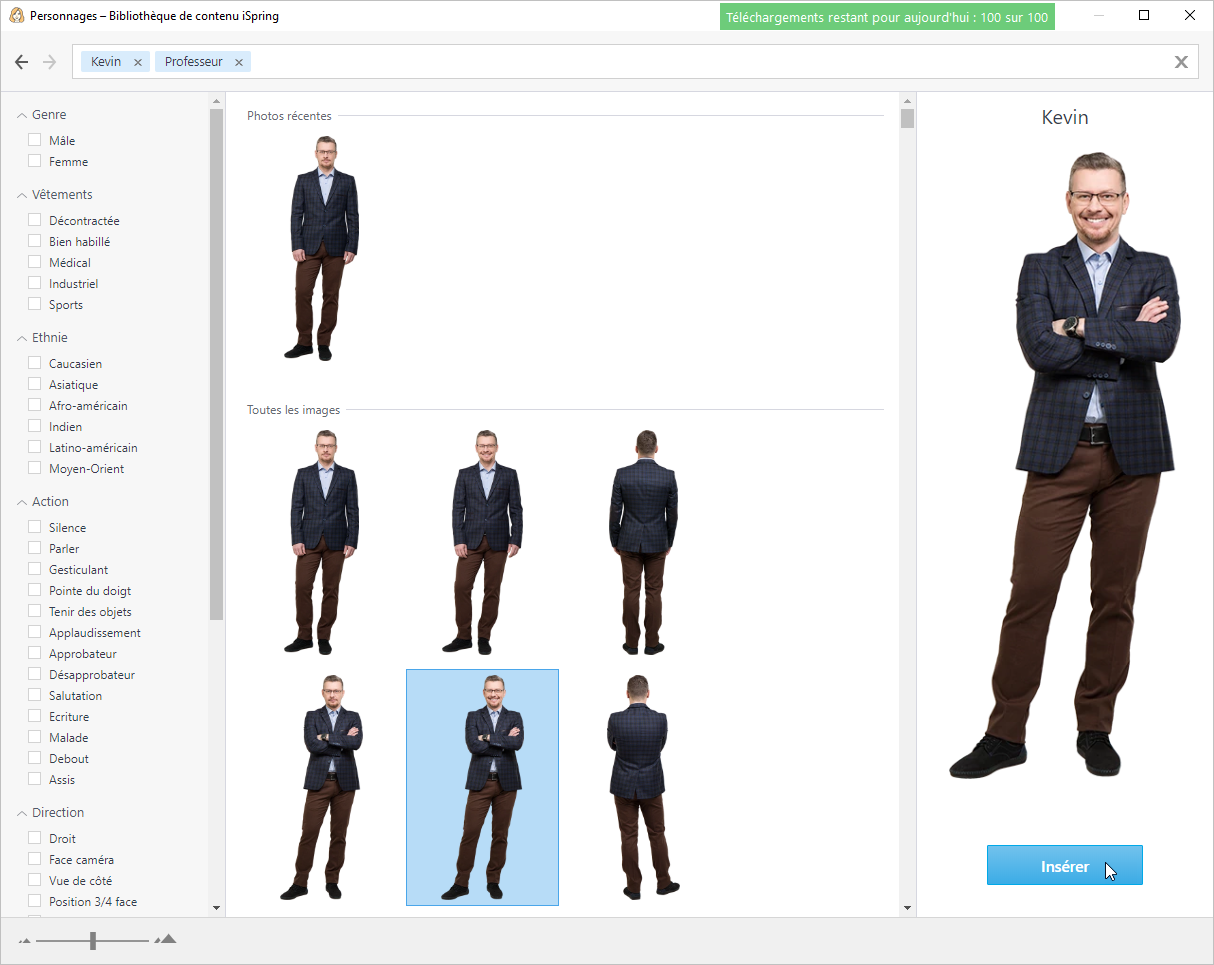Screen dimensions: 1214x965
Task: Check the Caucasien ethnicity filter
Action: click(x=35, y=363)
